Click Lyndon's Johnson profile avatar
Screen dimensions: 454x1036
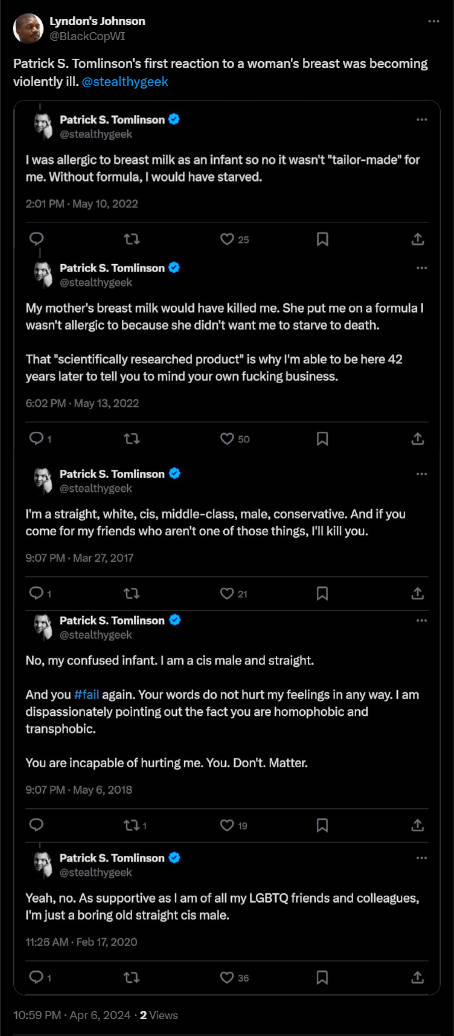pyautogui.click(x=28, y=28)
